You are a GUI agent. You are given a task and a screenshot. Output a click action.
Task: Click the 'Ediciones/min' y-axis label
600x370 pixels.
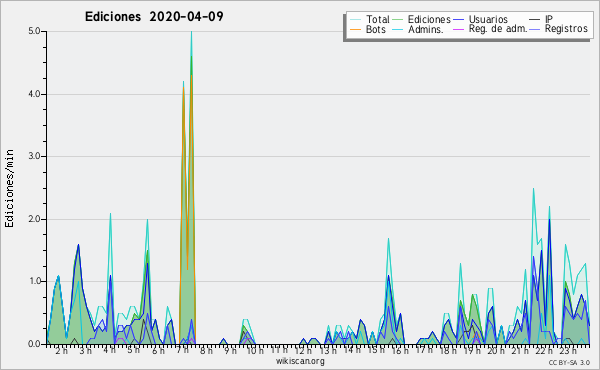tap(9, 188)
